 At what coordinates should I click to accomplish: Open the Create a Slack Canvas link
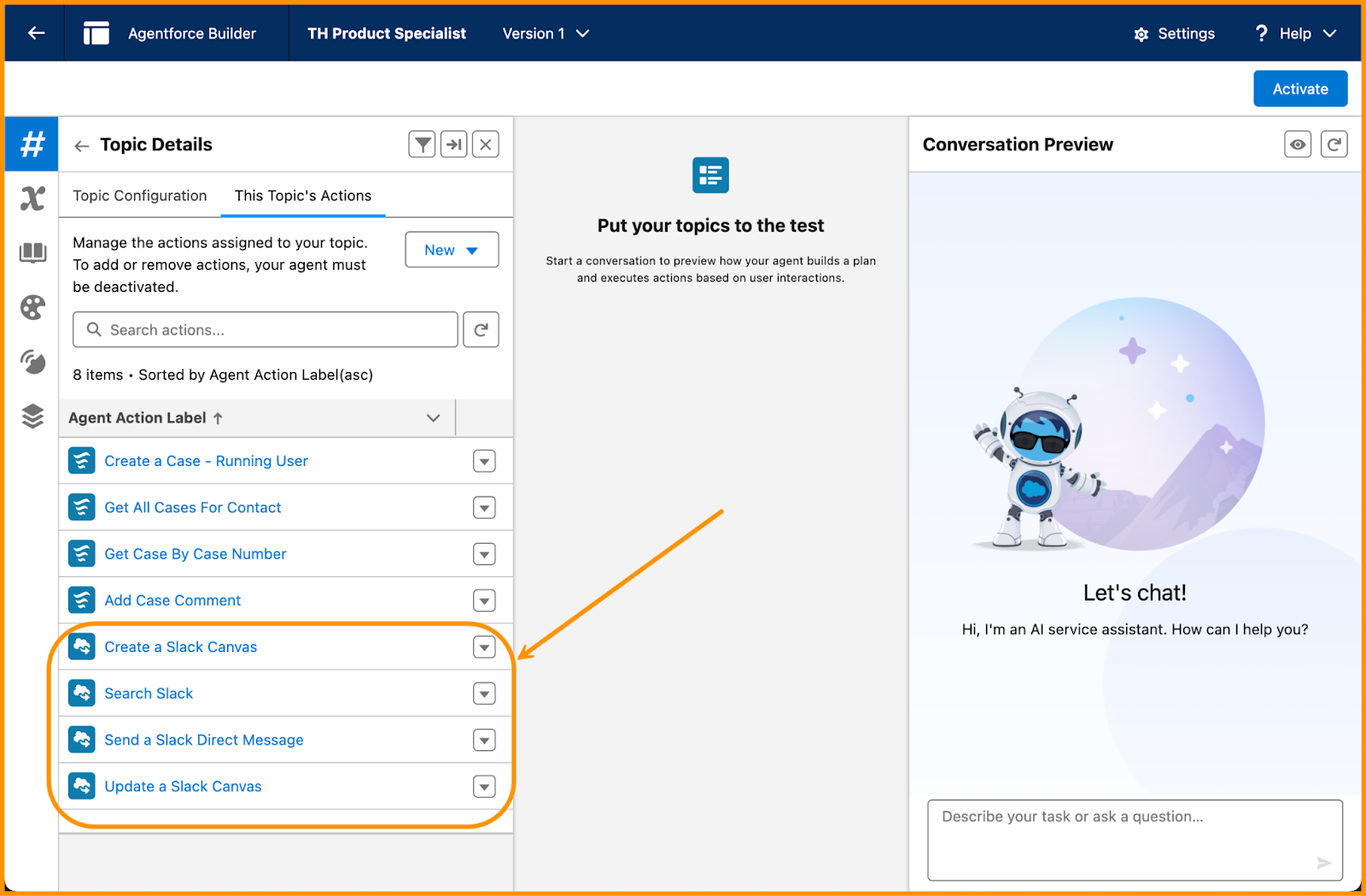coord(180,647)
